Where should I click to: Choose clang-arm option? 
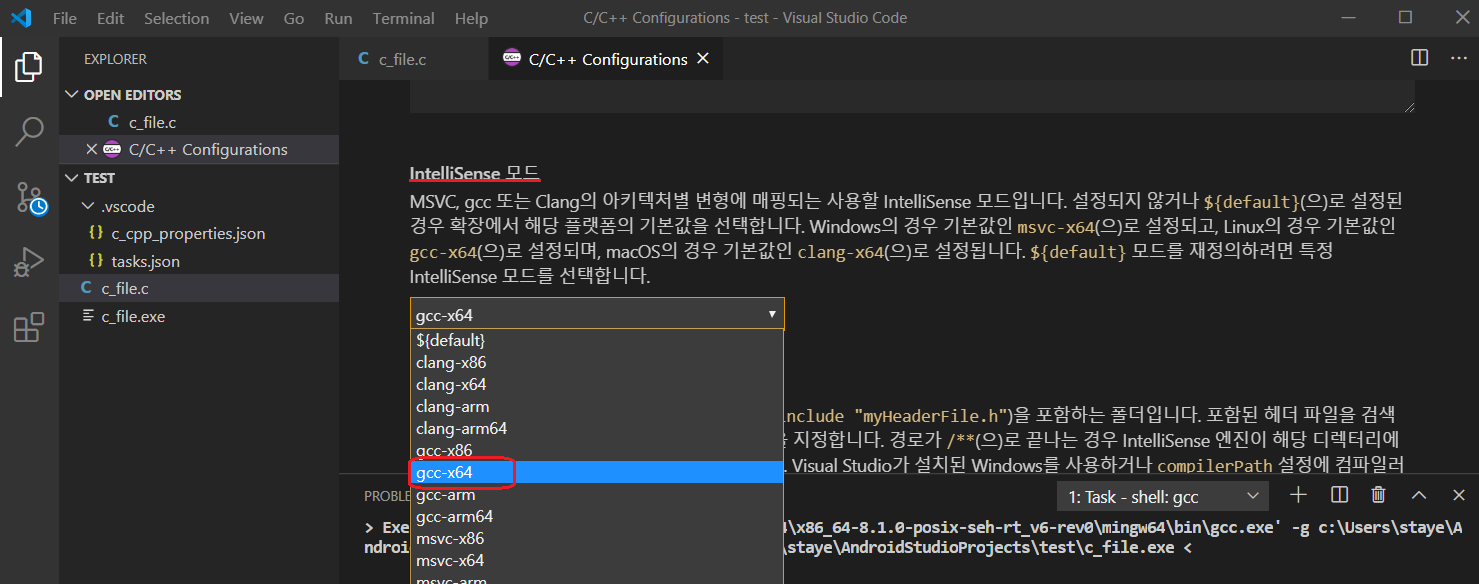[x=597, y=406]
